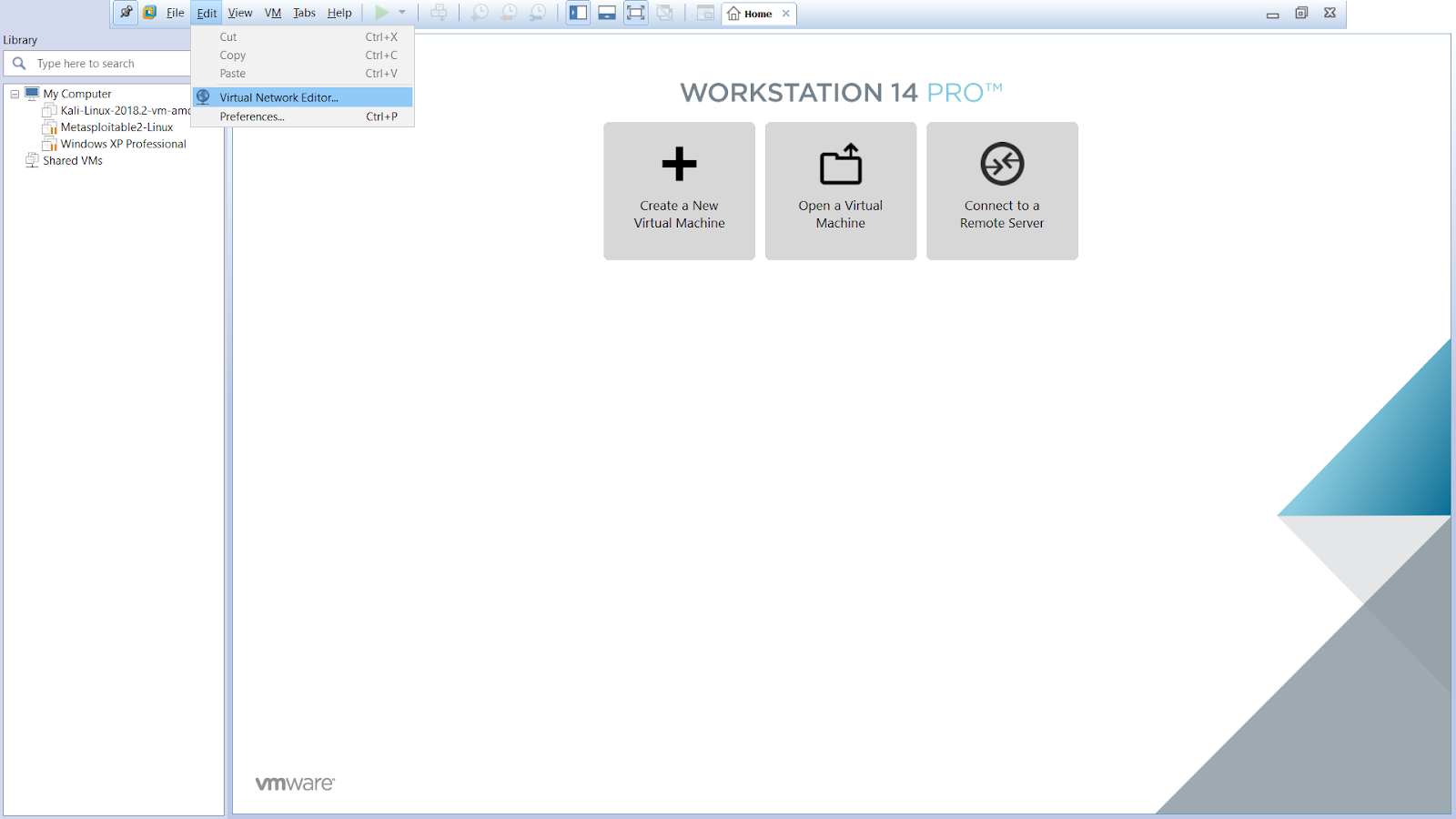Open the VM menu
Screen dimensions: 1456x819
click(273, 13)
